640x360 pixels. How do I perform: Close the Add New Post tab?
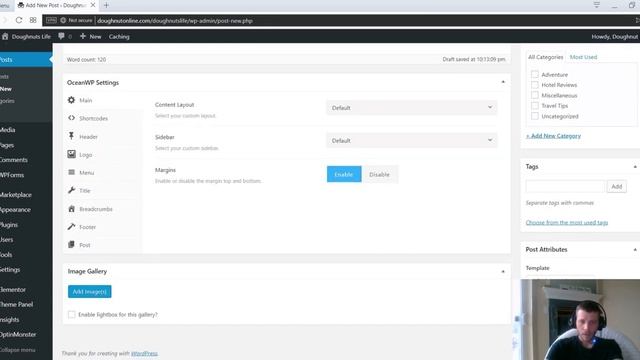(x=93, y=5)
